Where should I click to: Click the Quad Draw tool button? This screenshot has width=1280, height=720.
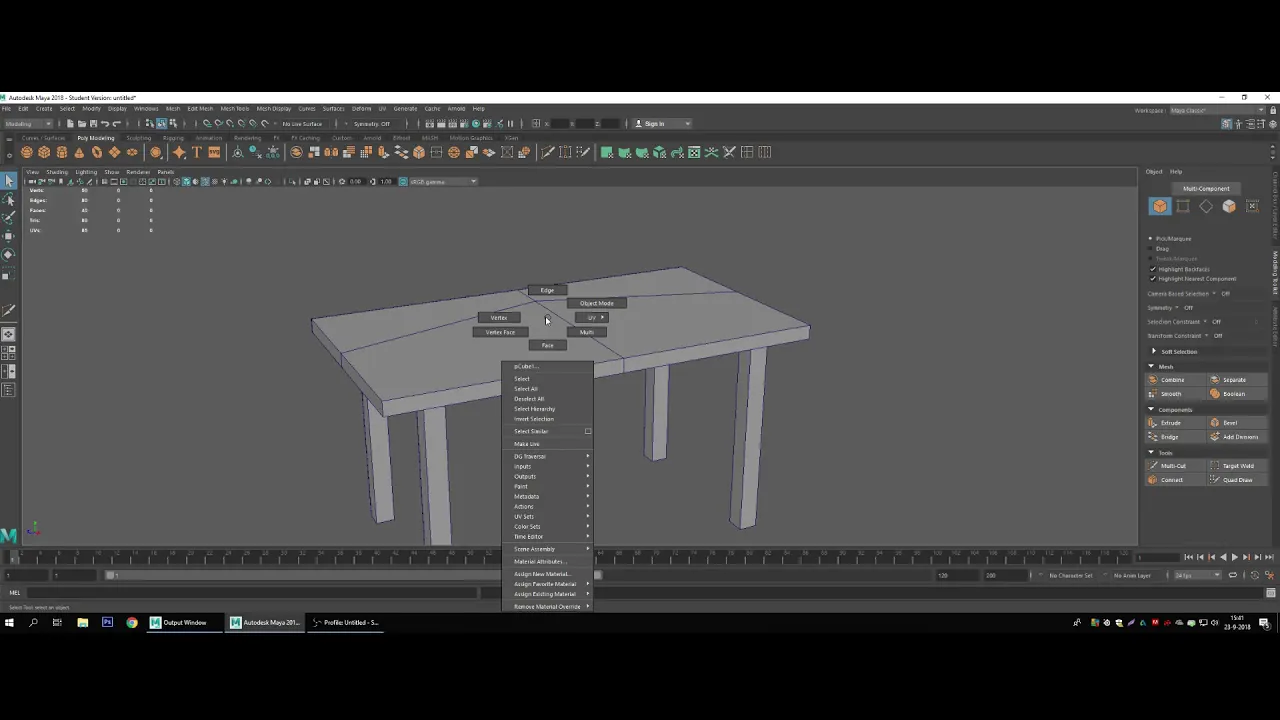(1237, 480)
